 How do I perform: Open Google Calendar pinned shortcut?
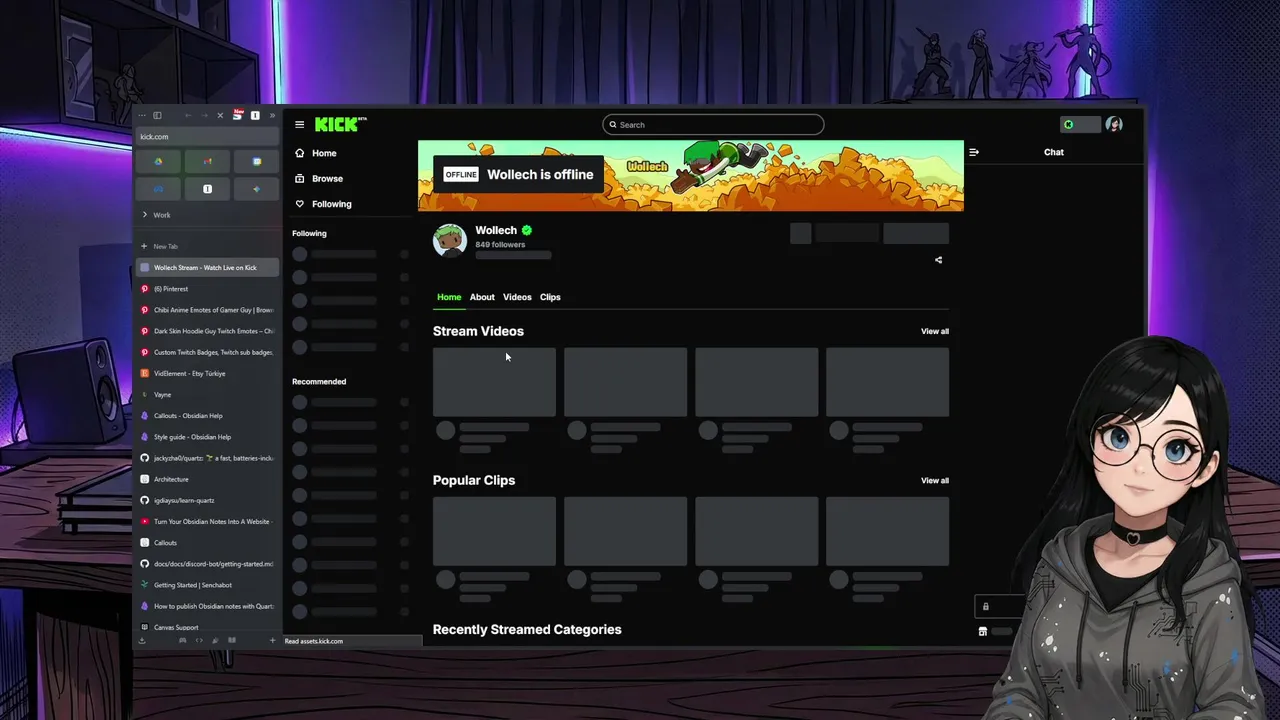[x=256, y=161]
